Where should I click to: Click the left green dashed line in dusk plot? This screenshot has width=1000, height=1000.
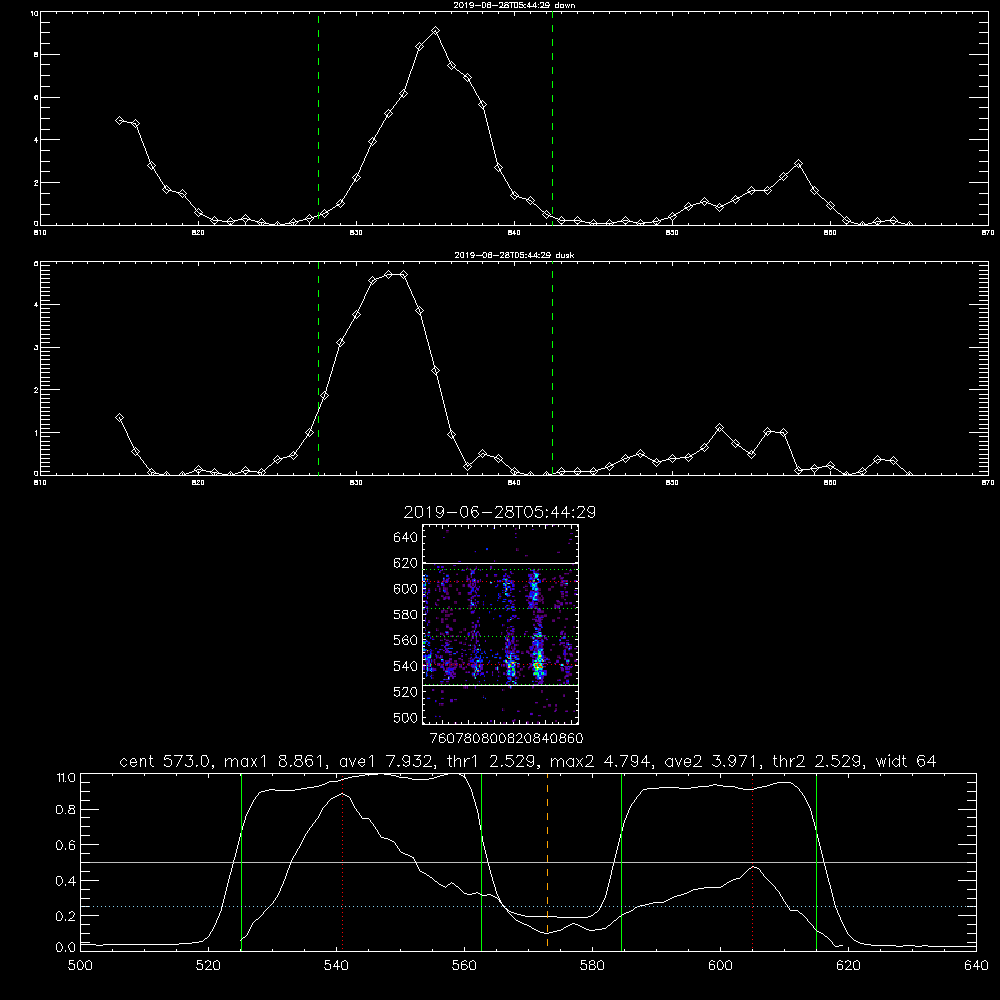pyautogui.click(x=318, y=368)
